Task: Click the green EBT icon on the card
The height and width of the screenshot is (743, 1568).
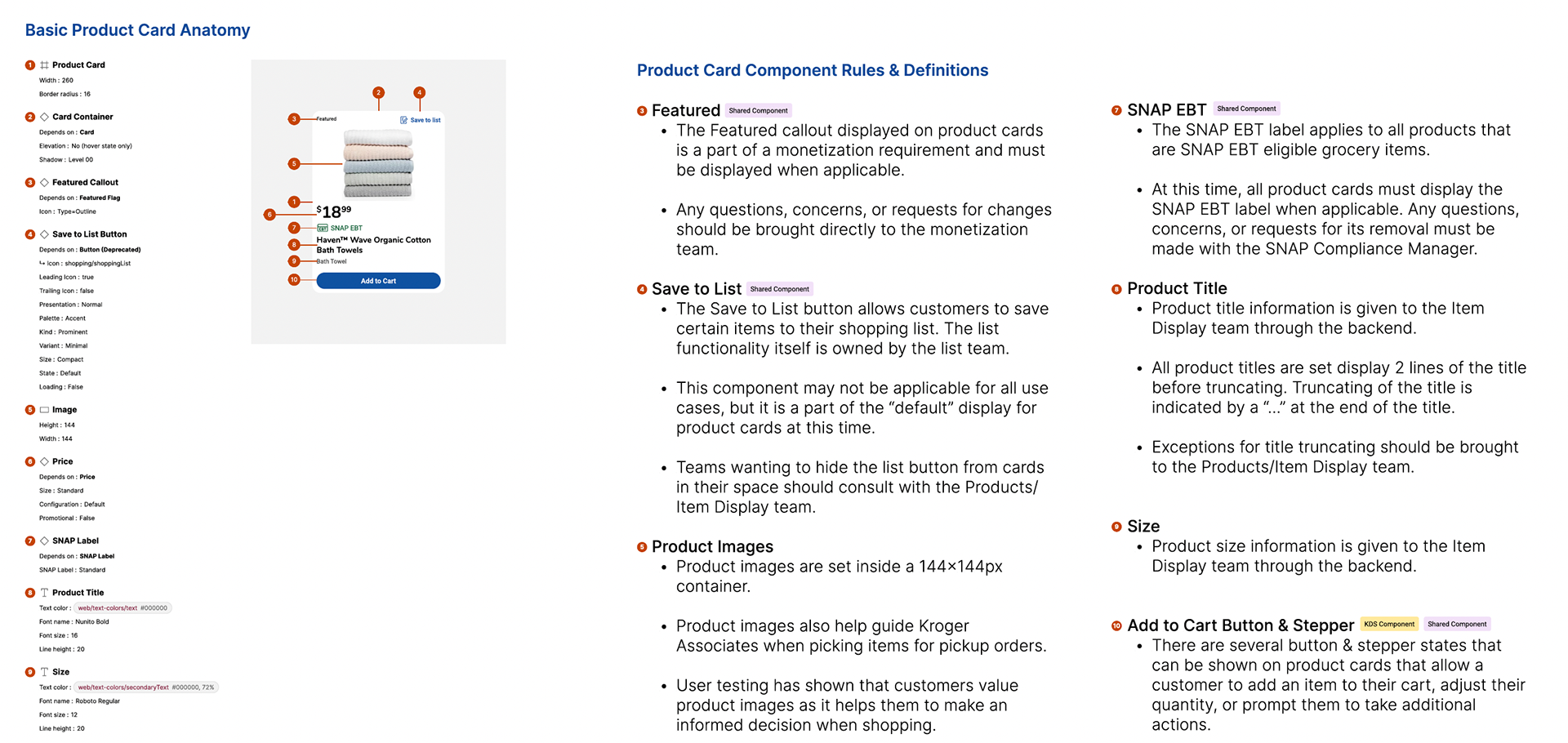Action: [323, 229]
